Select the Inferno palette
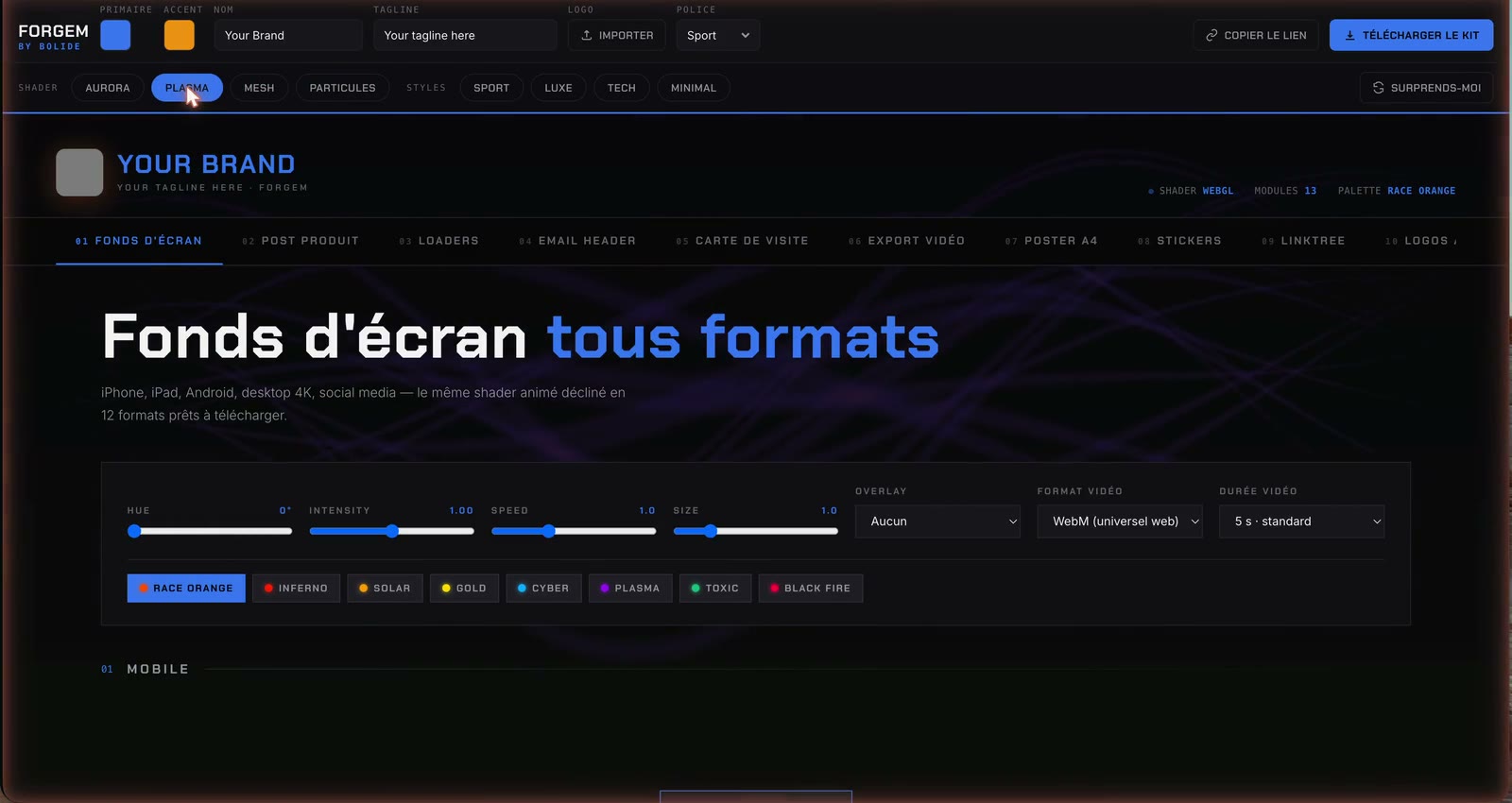This screenshot has height=803, width=1512. pyautogui.click(x=296, y=589)
